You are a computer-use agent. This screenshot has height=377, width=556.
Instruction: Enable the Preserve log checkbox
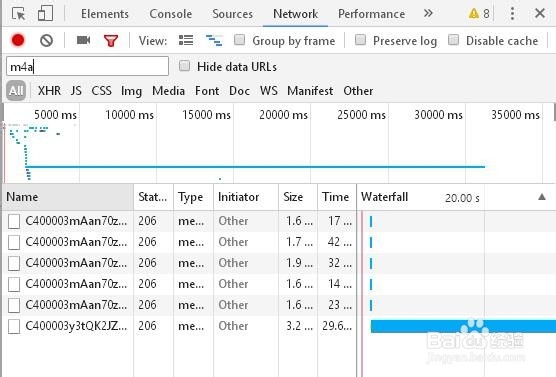[360, 40]
